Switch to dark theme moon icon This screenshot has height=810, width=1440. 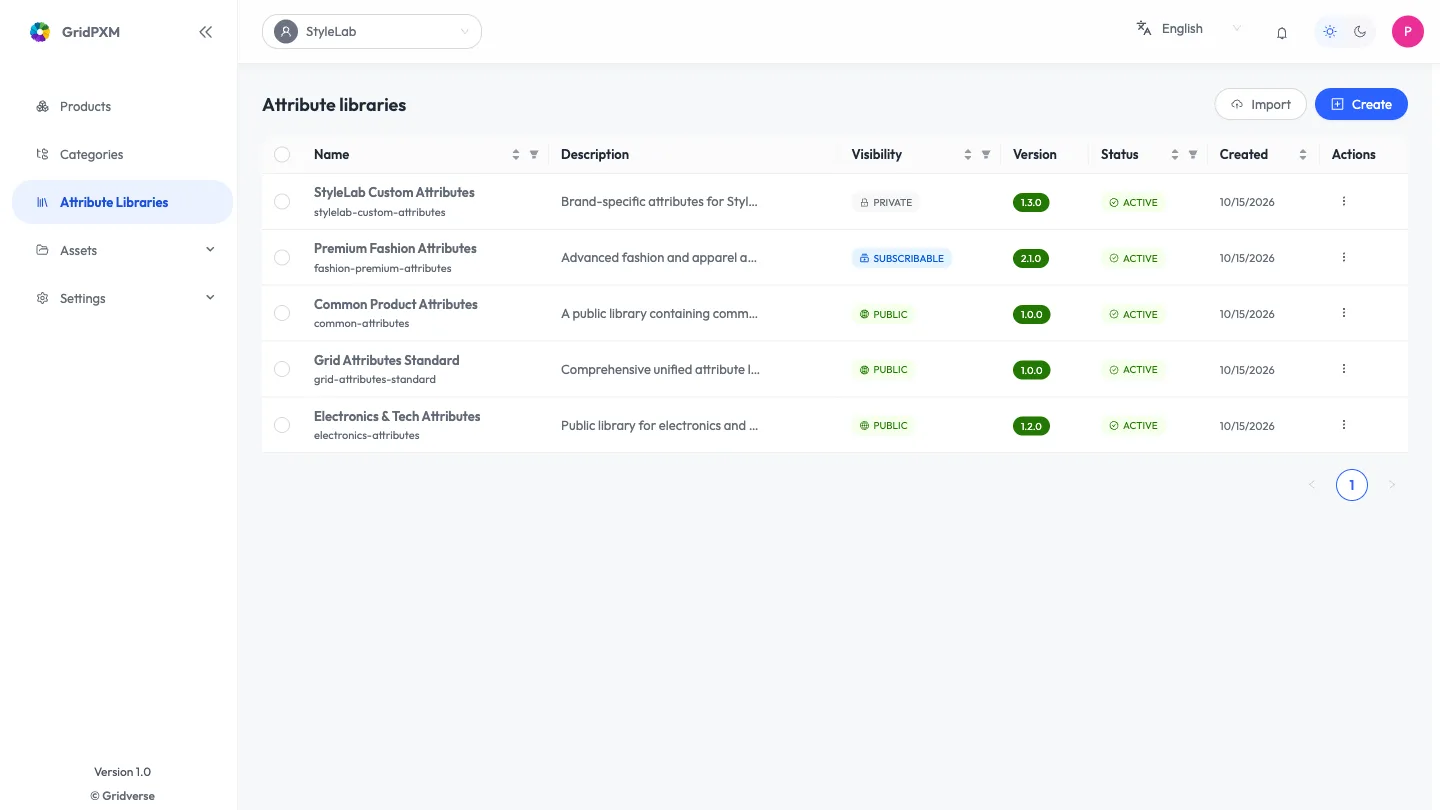click(1360, 31)
